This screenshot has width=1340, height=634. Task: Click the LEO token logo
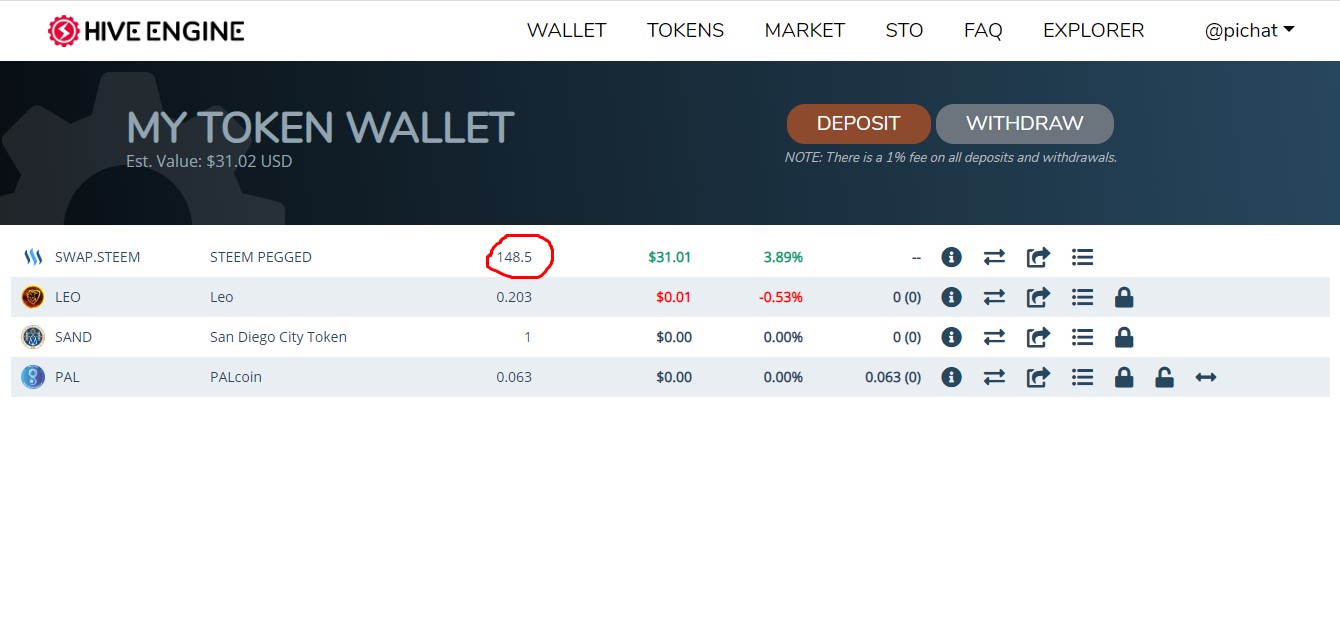(33, 297)
